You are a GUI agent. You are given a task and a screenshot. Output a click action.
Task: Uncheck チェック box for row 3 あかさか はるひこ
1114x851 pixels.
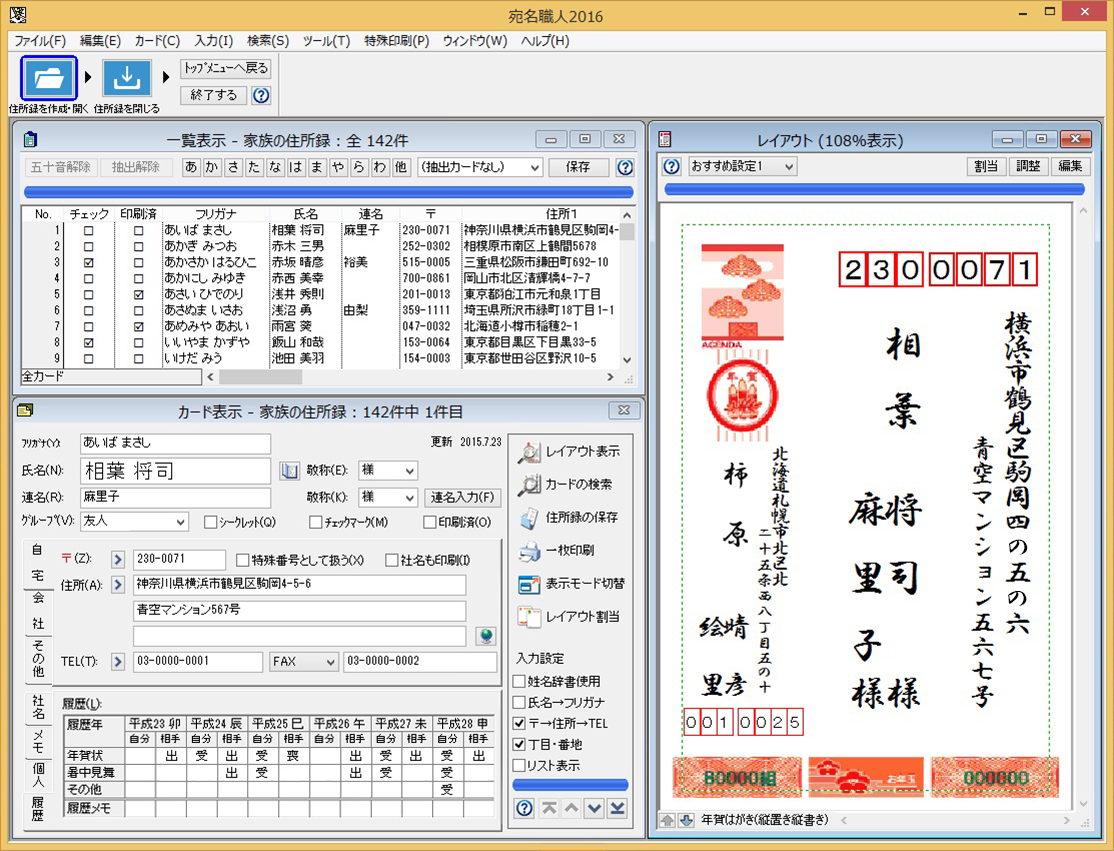88,263
